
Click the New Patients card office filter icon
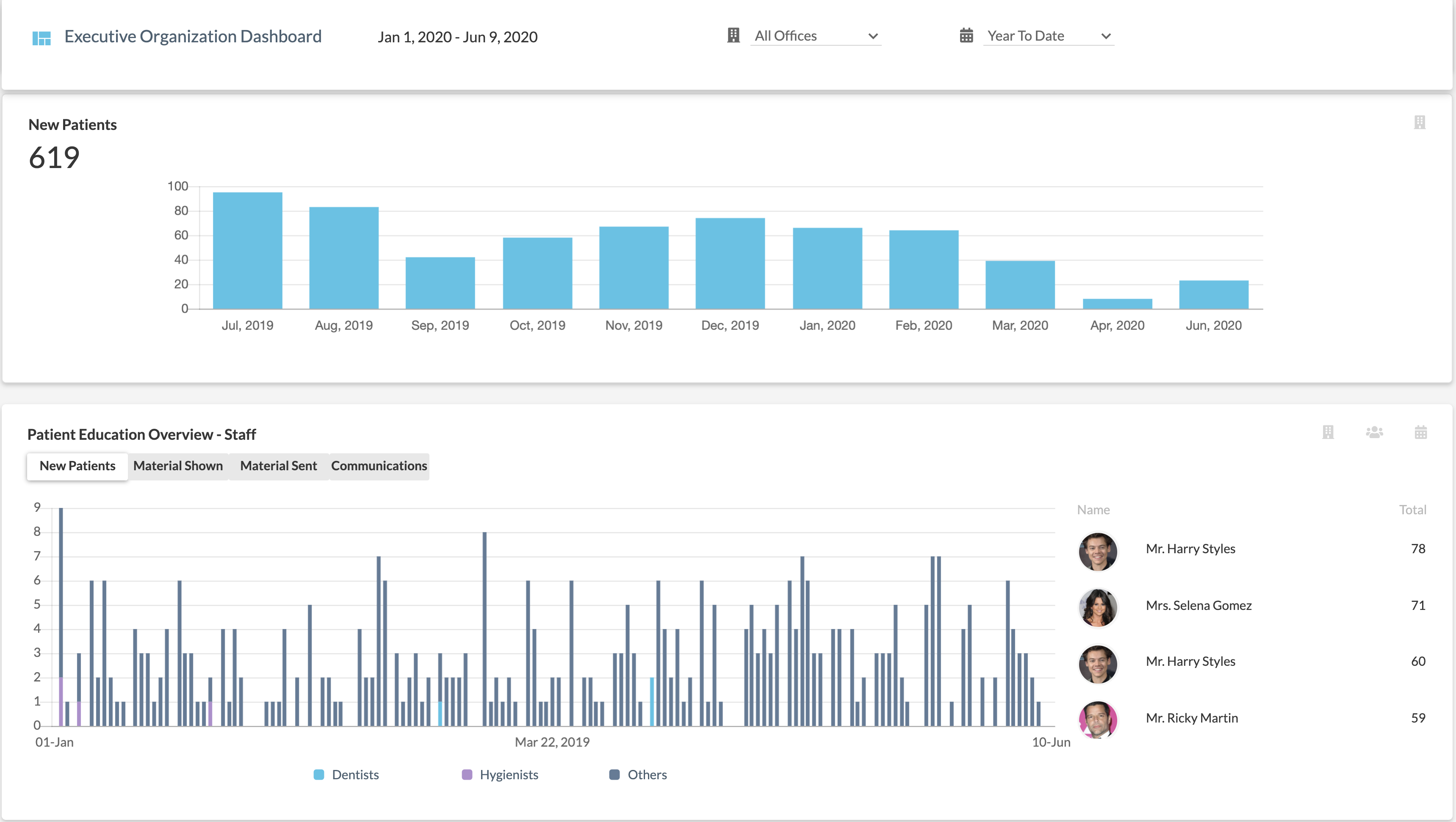pos(1419,123)
